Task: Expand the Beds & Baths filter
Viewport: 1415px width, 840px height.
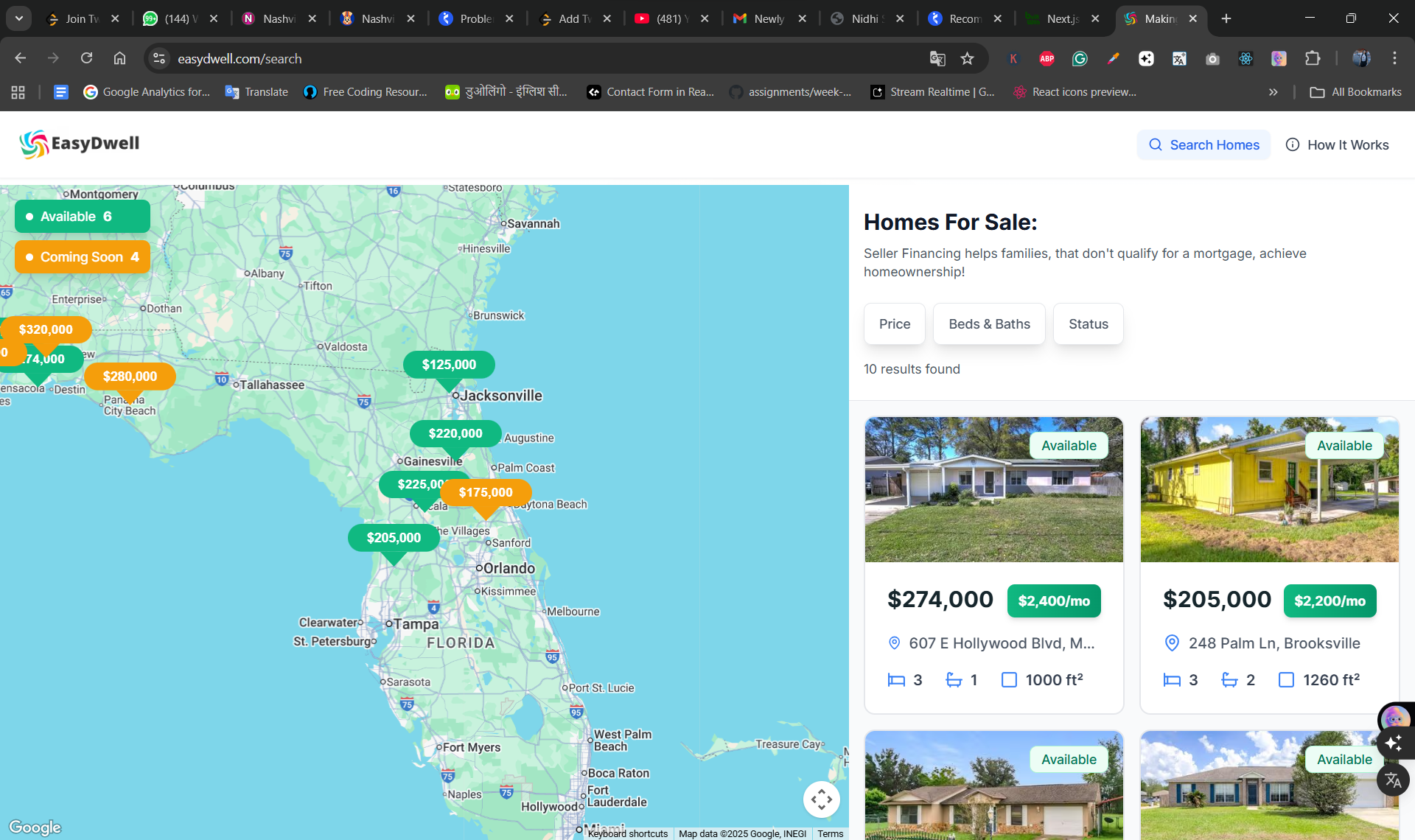Action: click(988, 324)
